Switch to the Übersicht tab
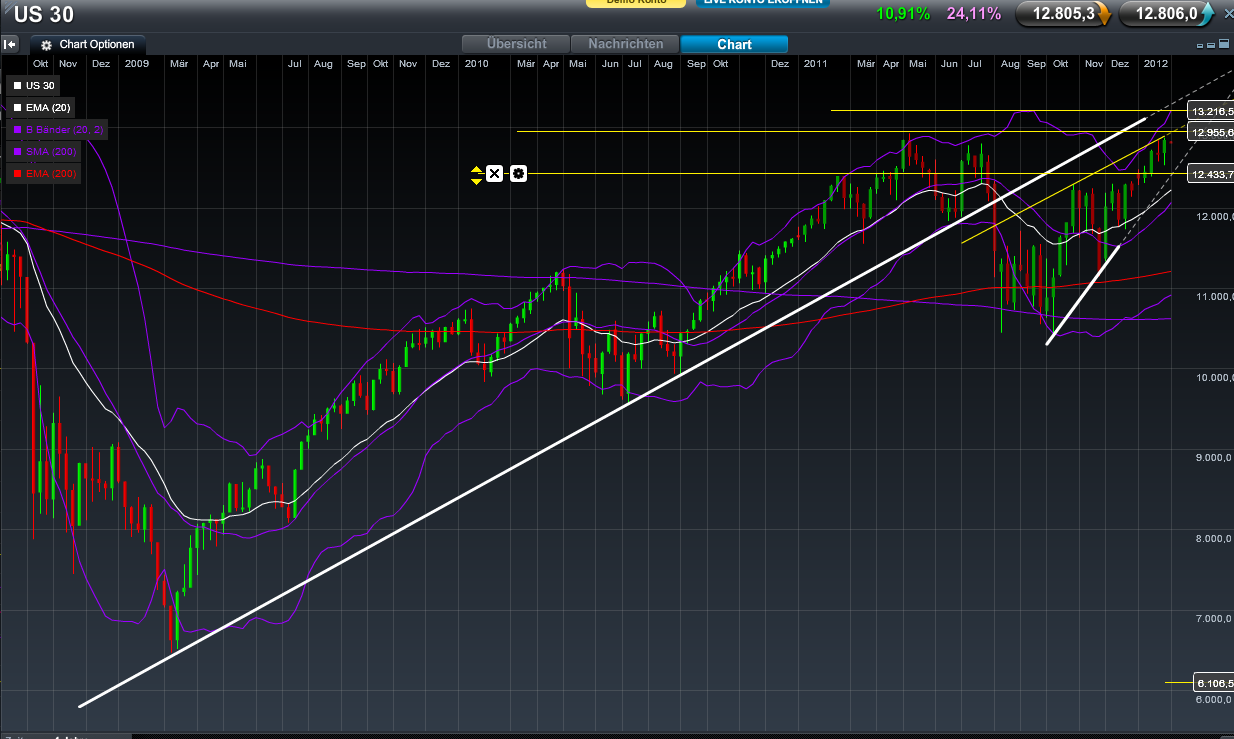 515,44
